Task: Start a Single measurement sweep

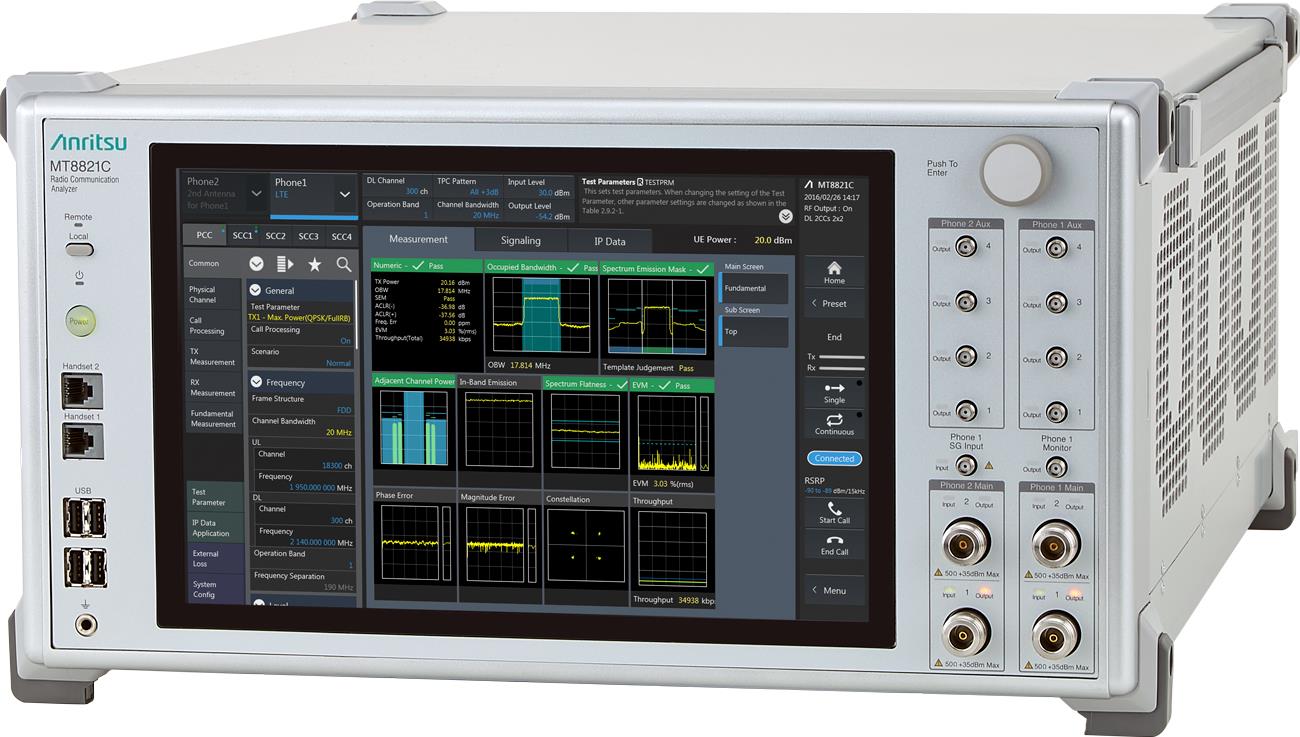Action: click(x=833, y=392)
